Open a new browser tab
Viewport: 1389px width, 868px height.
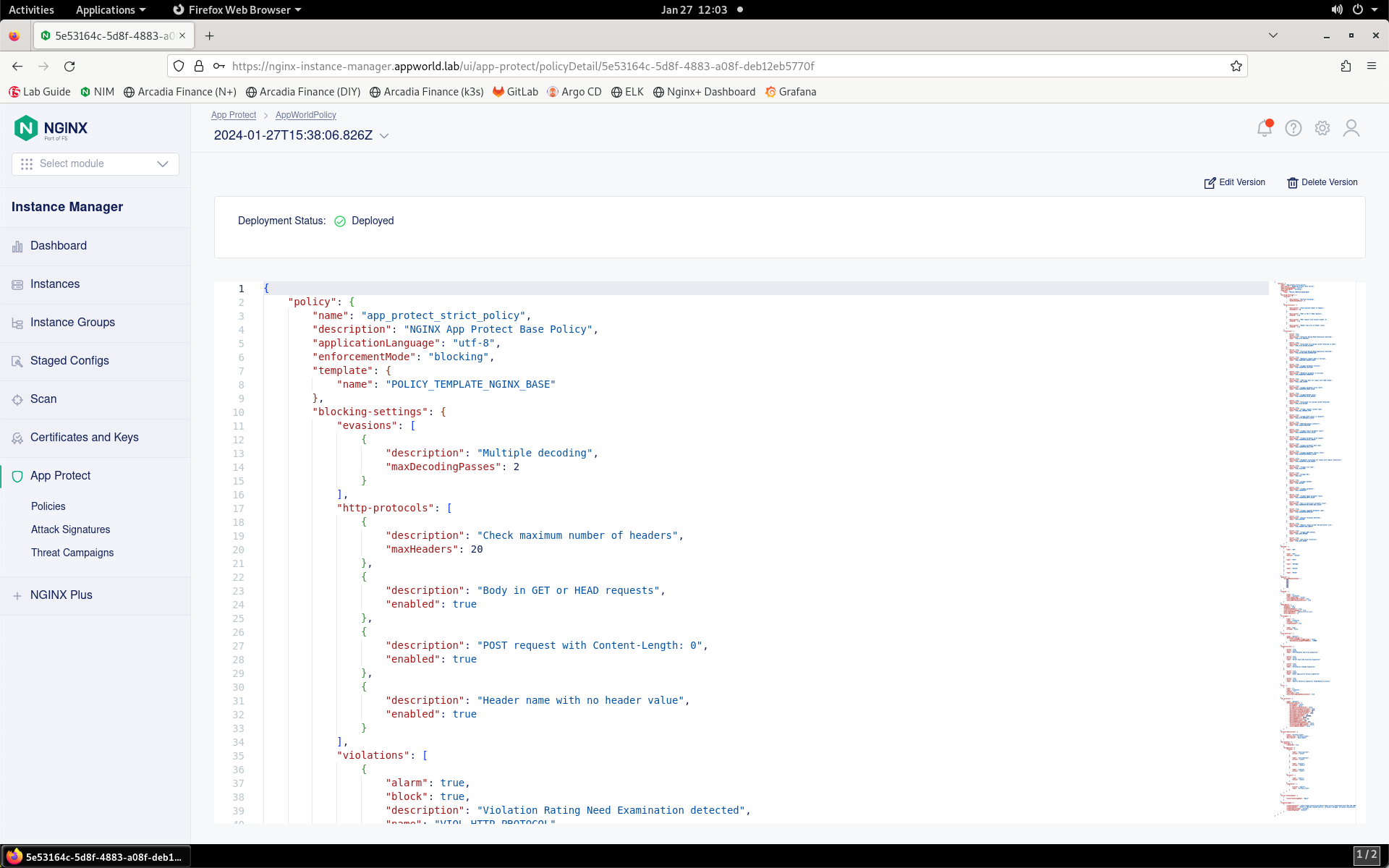pos(209,35)
